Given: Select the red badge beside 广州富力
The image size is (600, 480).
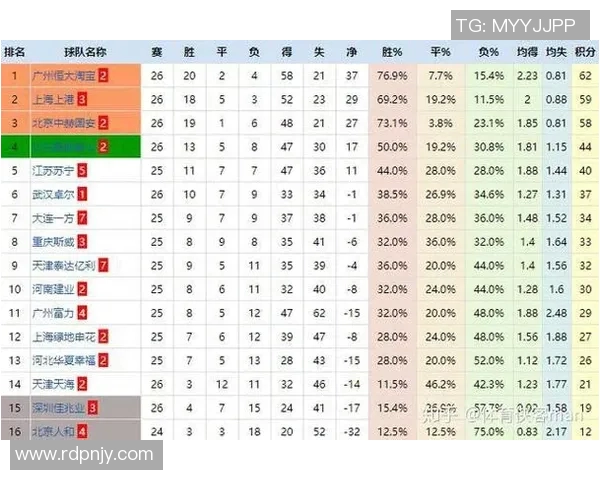Looking at the screenshot, I should (82, 312).
